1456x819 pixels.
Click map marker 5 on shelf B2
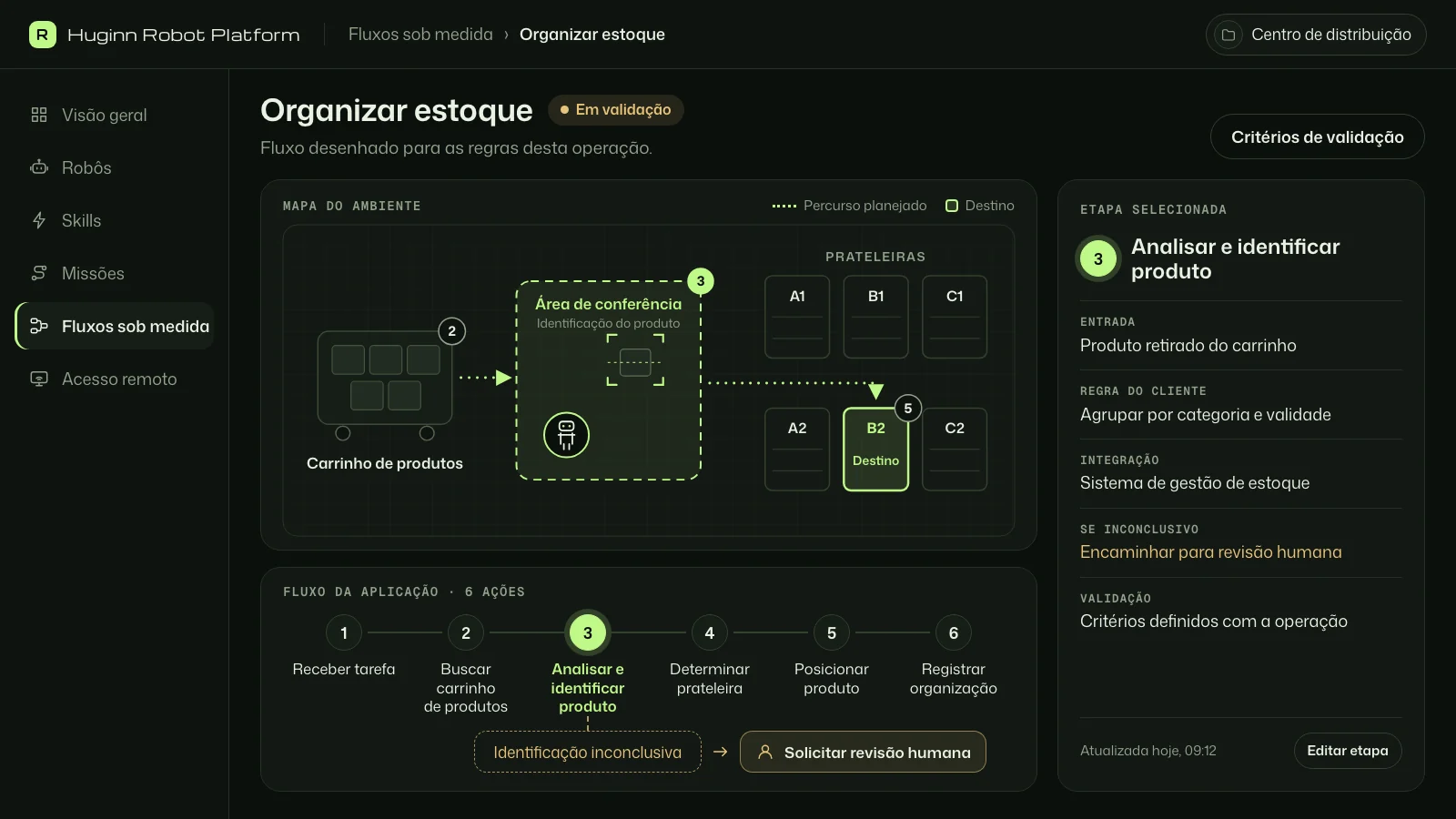point(907,409)
